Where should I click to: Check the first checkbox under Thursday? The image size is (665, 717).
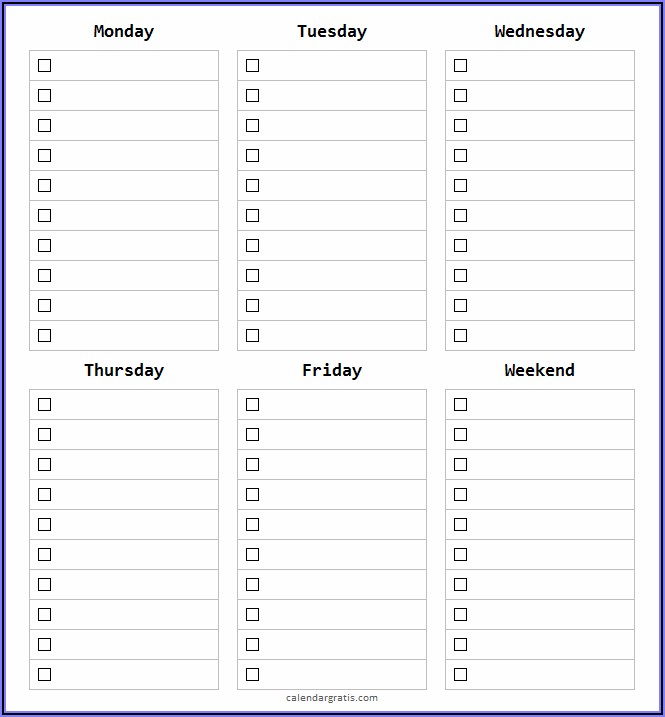tap(44, 405)
